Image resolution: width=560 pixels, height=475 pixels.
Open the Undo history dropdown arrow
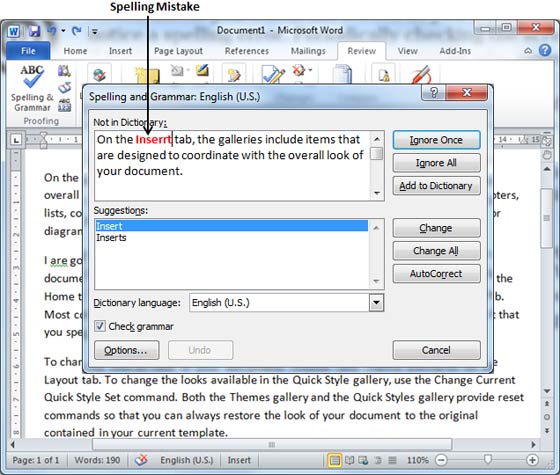point(63,31)
